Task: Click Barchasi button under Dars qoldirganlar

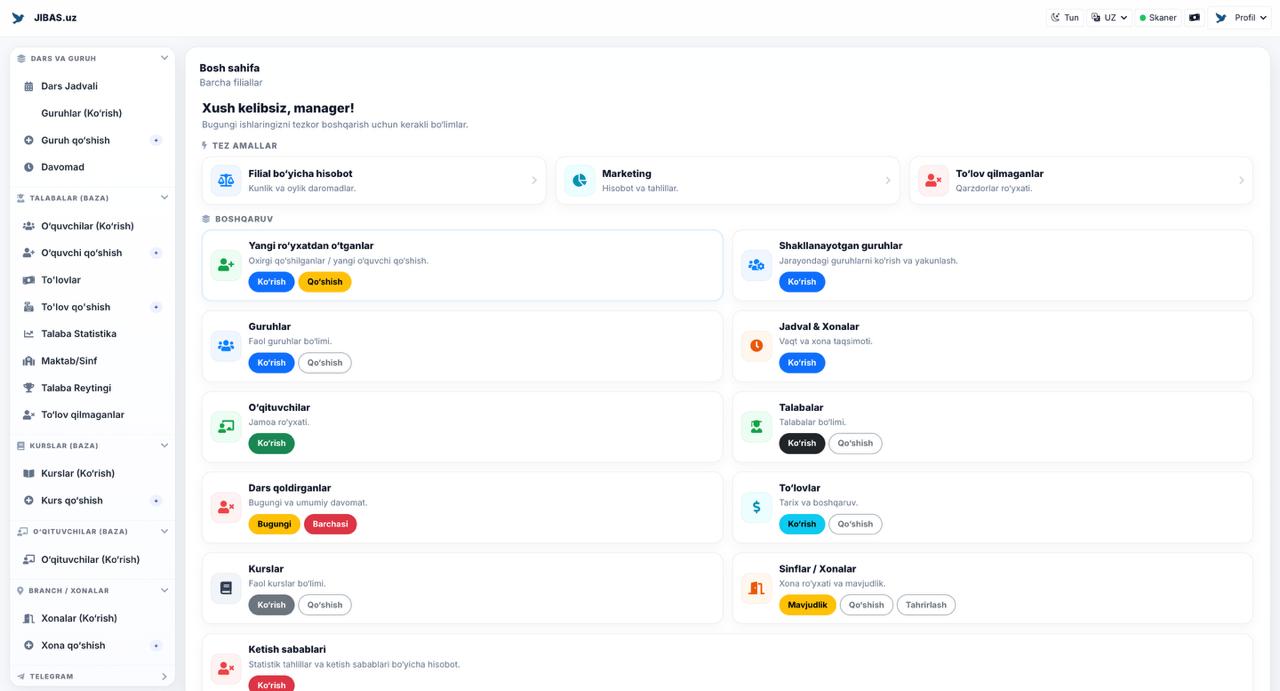Action: 330,524
